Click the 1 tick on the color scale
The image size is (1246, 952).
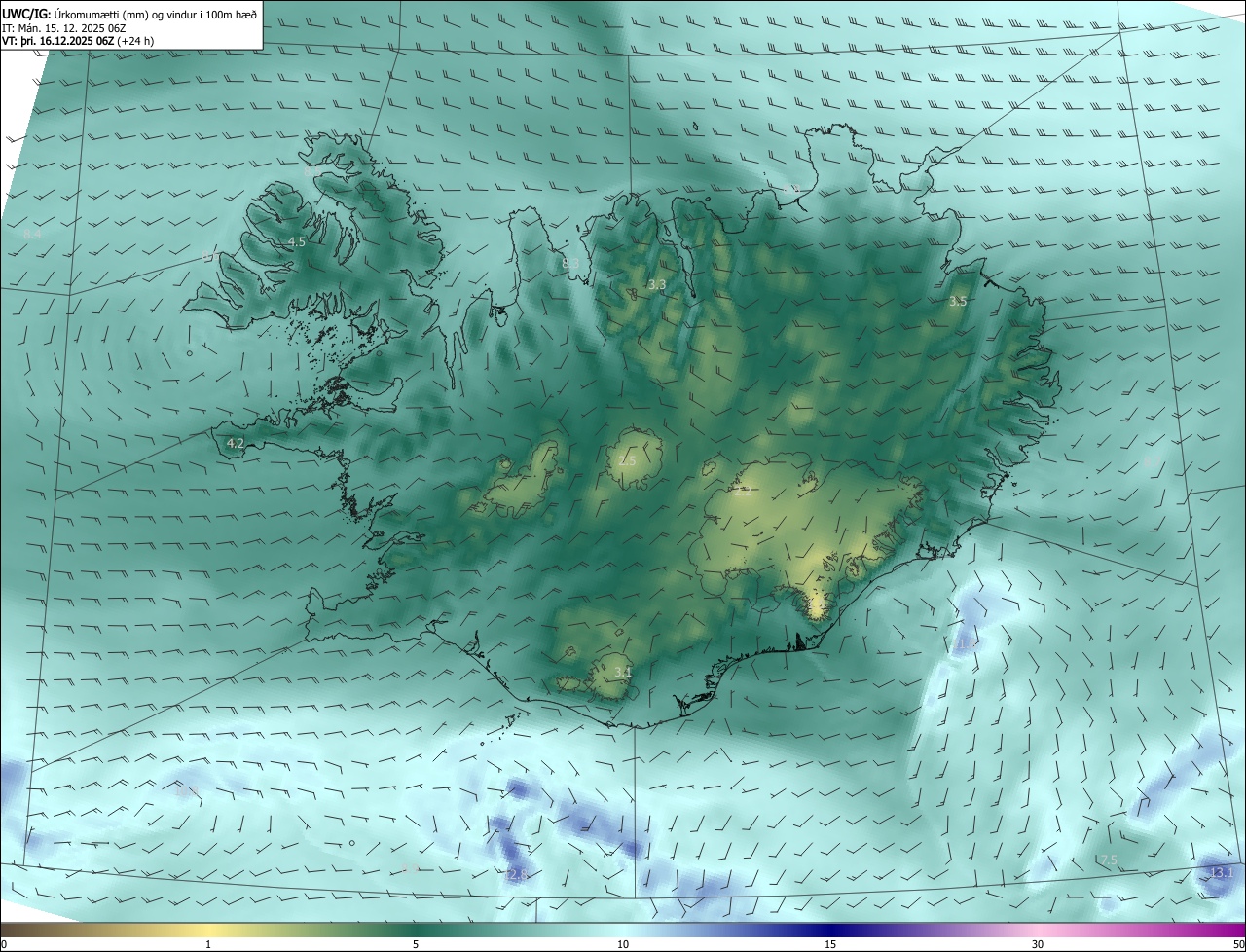208,944
